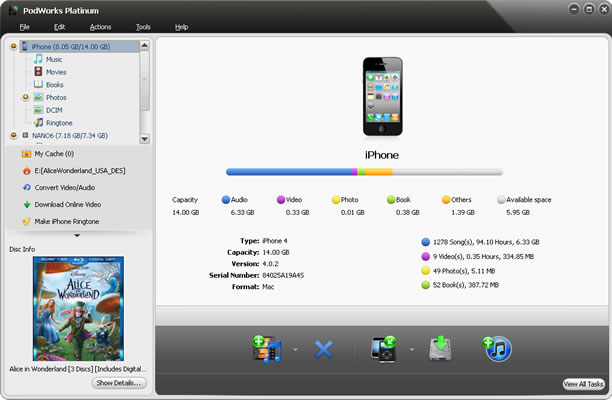Click the copy to iTunes icon
612x400 pixels.
click(x=497, y=348)
